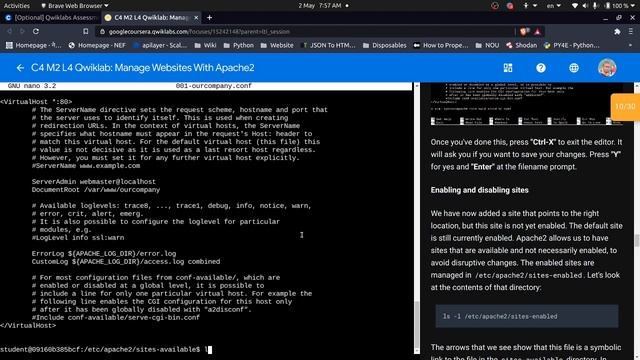640x360 pixels.
Task: Open the system status menu near battery 100%
Action: (620, 6)
